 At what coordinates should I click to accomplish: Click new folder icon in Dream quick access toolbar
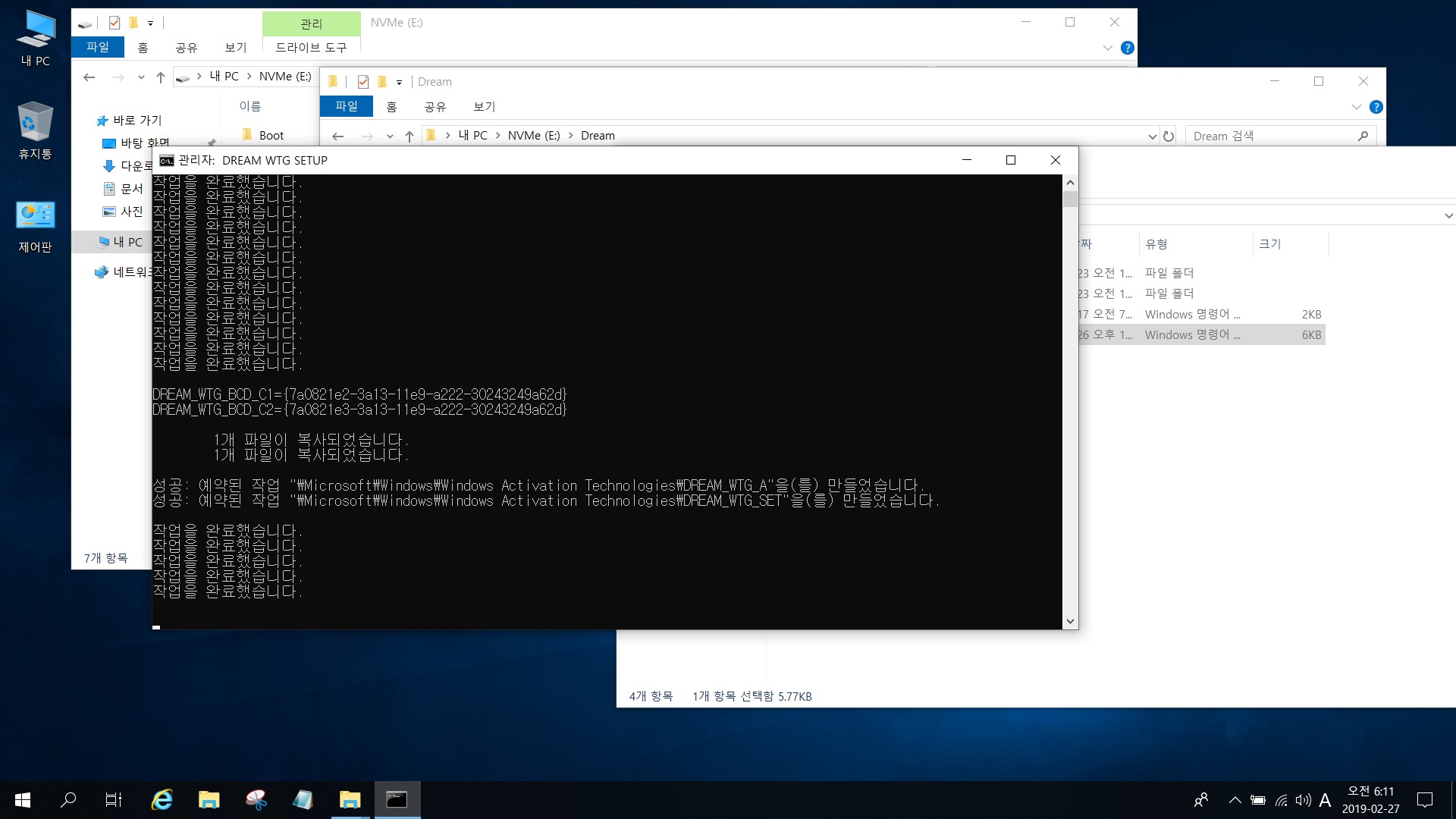tap(382, 82)
